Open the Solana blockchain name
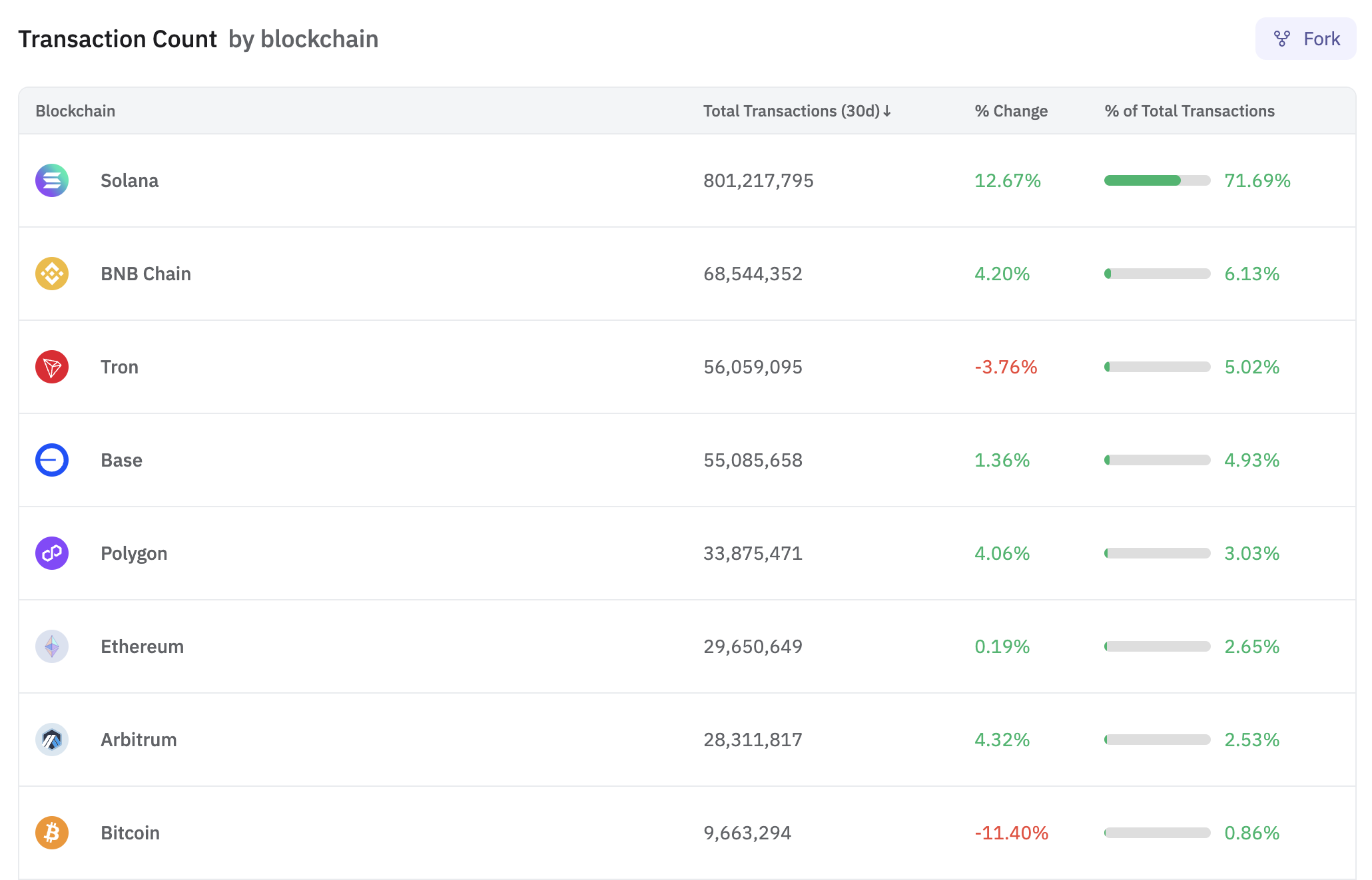Screen dimensions: 1372x880 click(130, 180)
